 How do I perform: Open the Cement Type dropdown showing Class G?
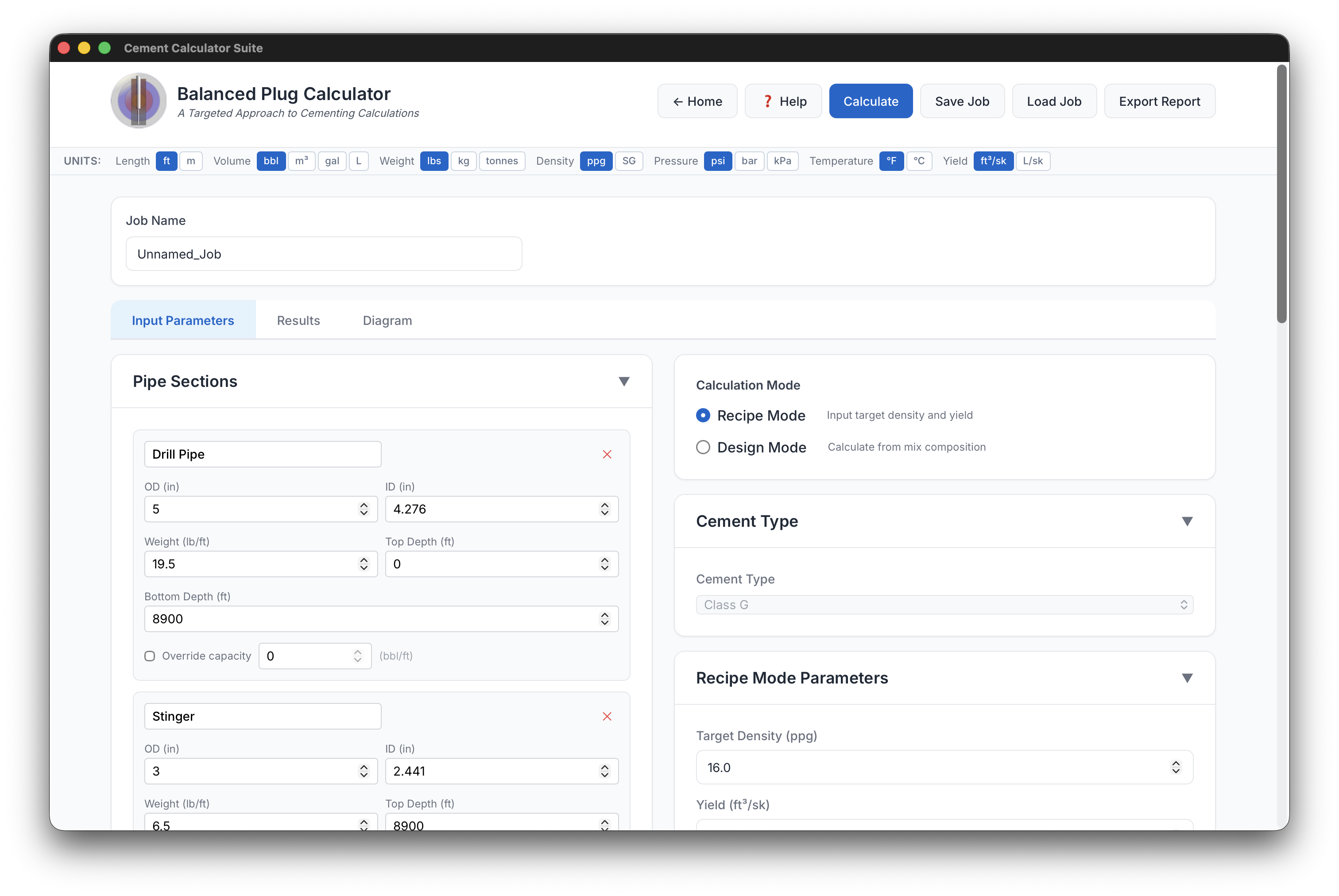(944, 605)
